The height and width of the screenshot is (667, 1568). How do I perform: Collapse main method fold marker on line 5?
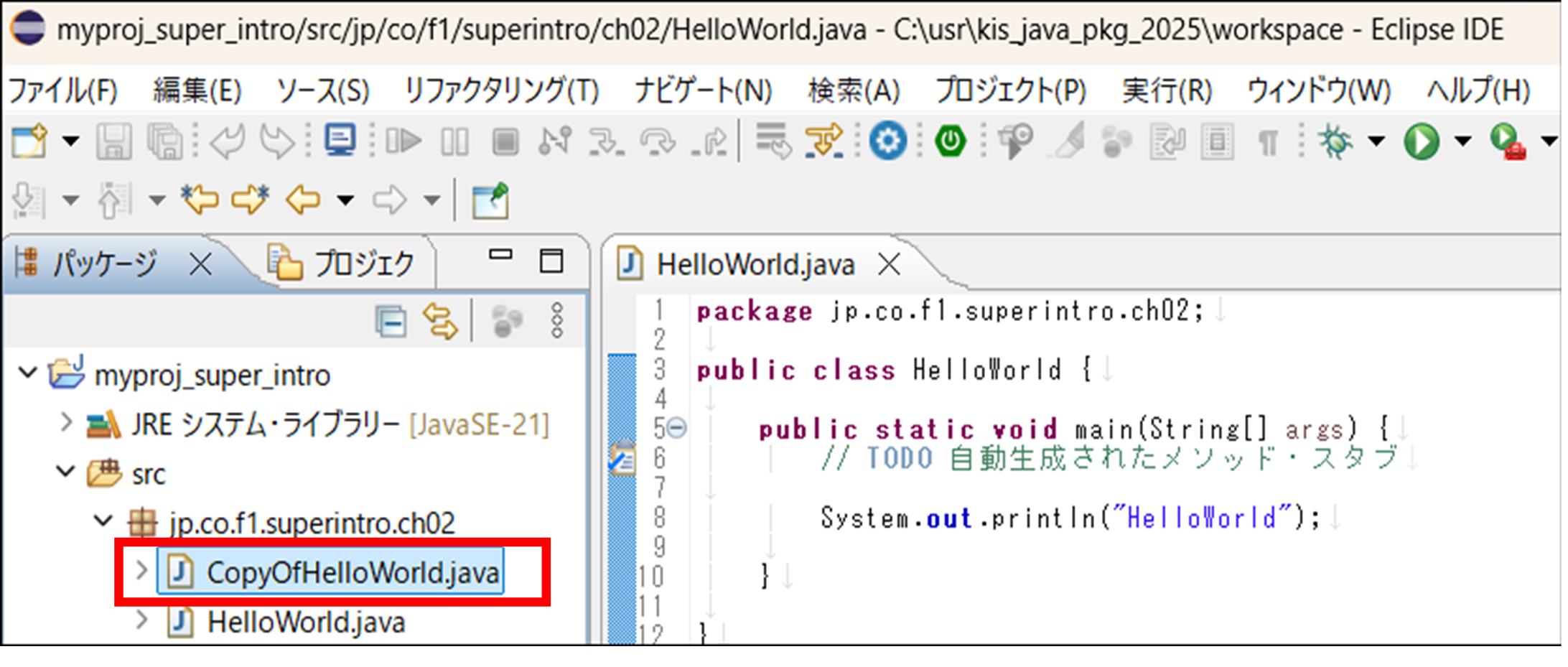tap(676, 429)
